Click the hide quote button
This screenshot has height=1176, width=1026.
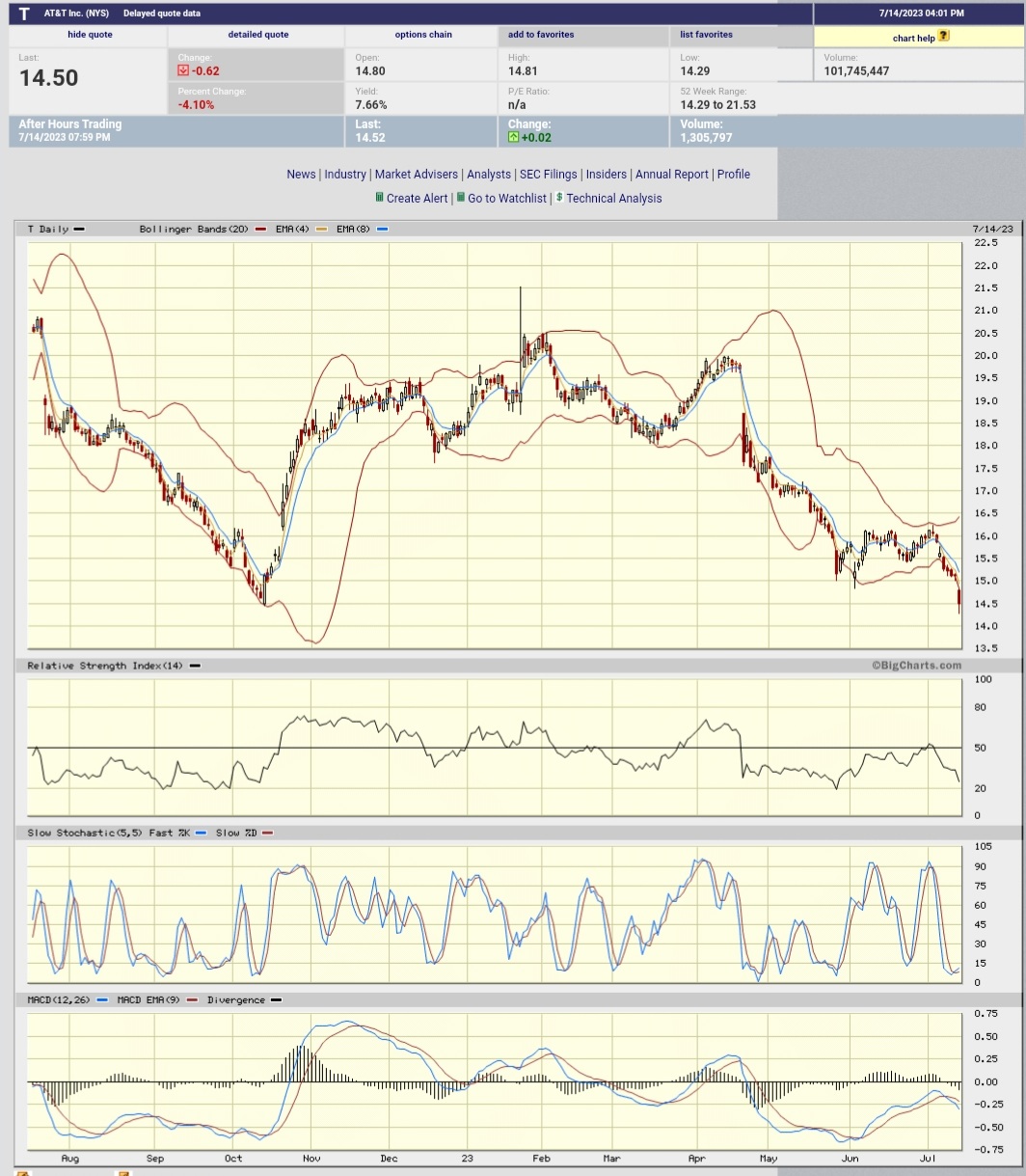[x=89, y=34]
